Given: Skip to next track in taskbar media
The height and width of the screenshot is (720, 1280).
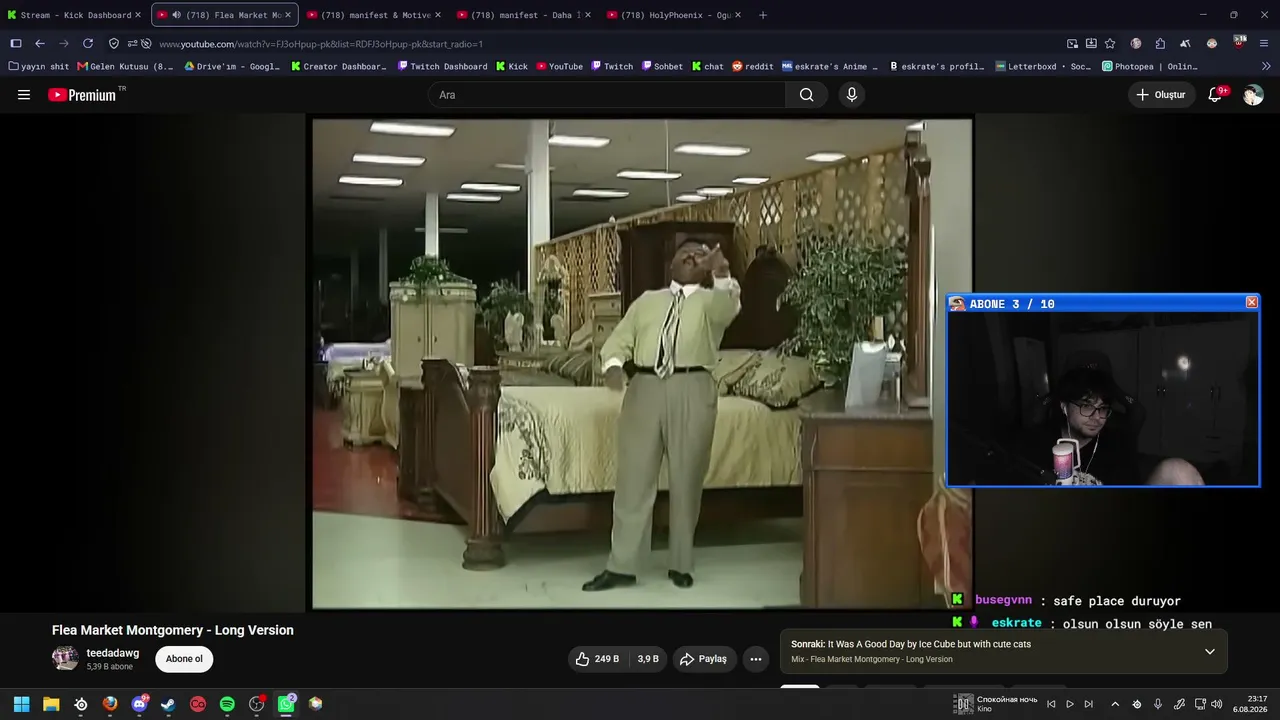Looking at the screenshot, I should click(x=1089, y=704).
